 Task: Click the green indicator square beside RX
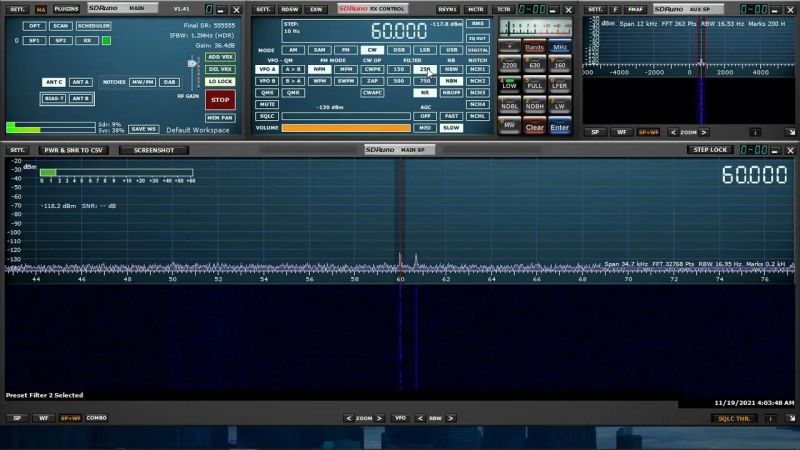[107, 40]
